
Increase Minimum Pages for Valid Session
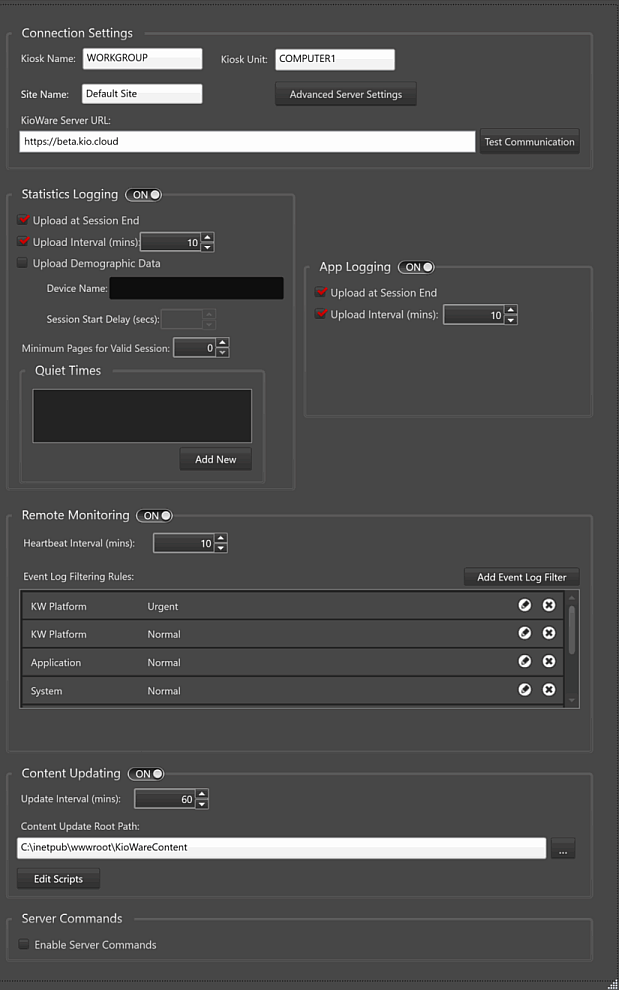click(x=223, y=343)
